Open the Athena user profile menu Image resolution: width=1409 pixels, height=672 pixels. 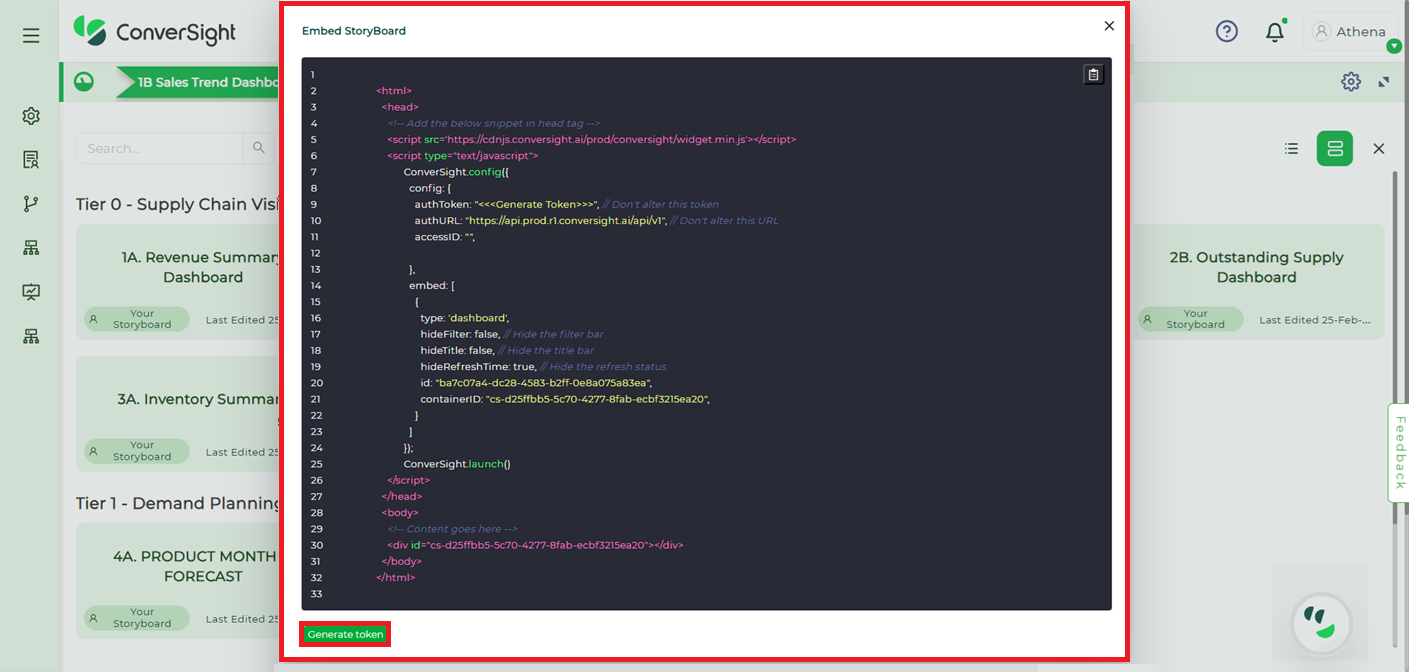pyautogui.click(x=1349, y=31)
